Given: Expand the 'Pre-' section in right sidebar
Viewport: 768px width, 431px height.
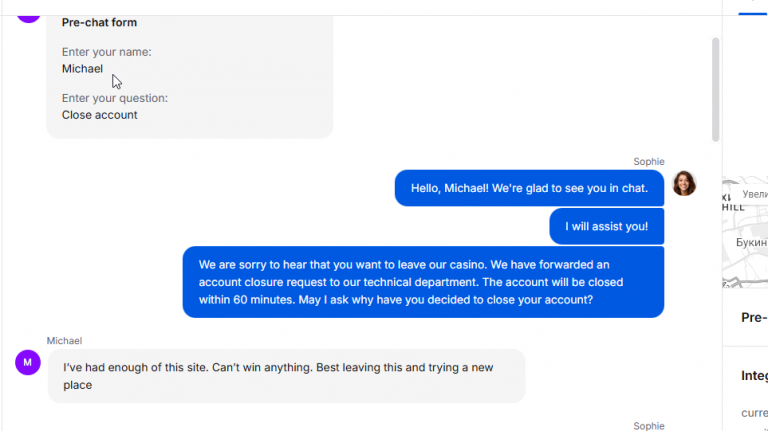Looking at the screenshot, I should [x=754, y=318].
